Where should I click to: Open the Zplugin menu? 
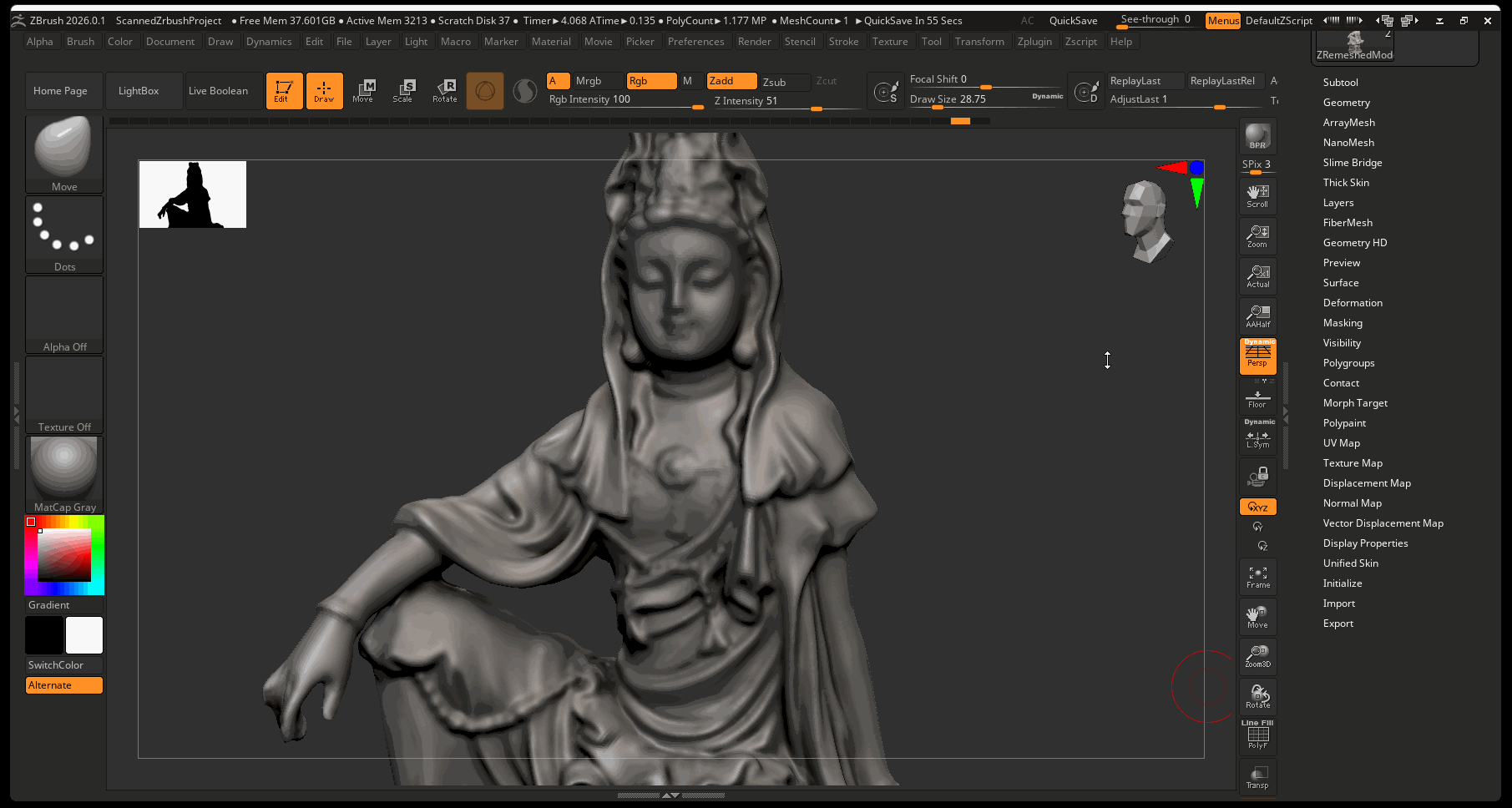1034,42
